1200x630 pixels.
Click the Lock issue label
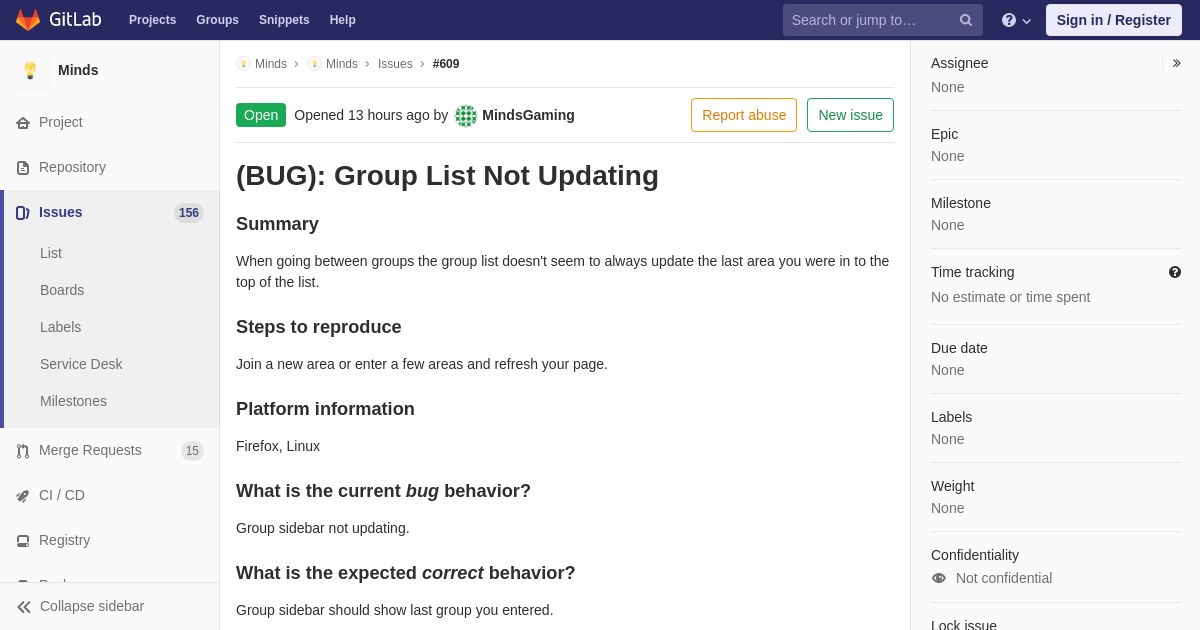pos(964,625)
